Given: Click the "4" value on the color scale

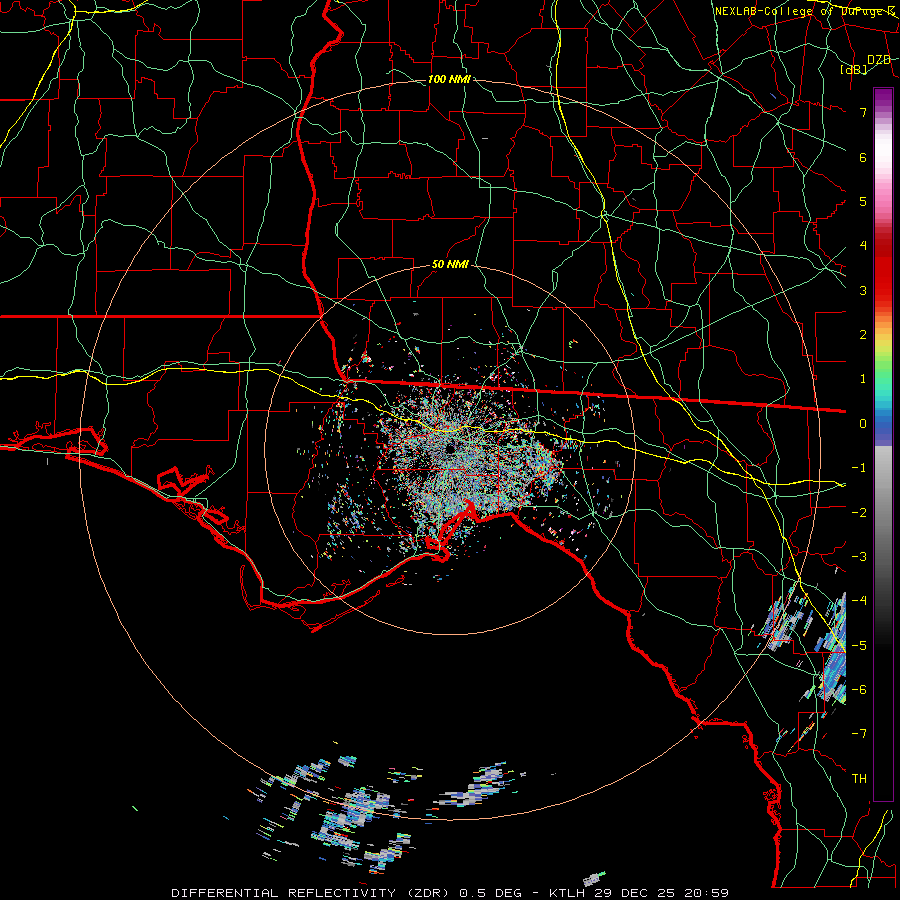Looking at the screenshot, I should (x=863, y=246).
